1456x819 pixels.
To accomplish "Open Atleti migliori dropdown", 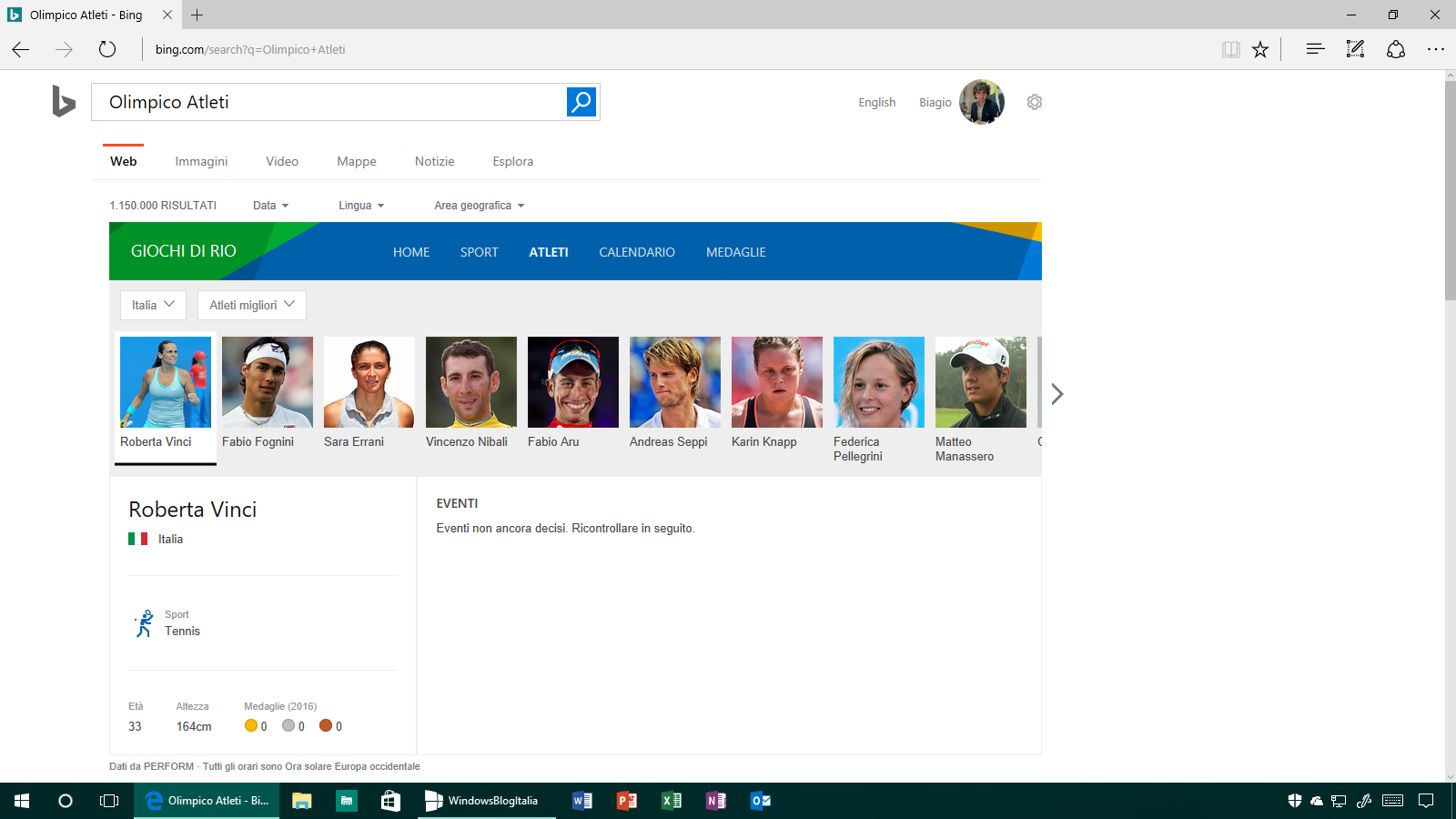I will click(252, 305).
